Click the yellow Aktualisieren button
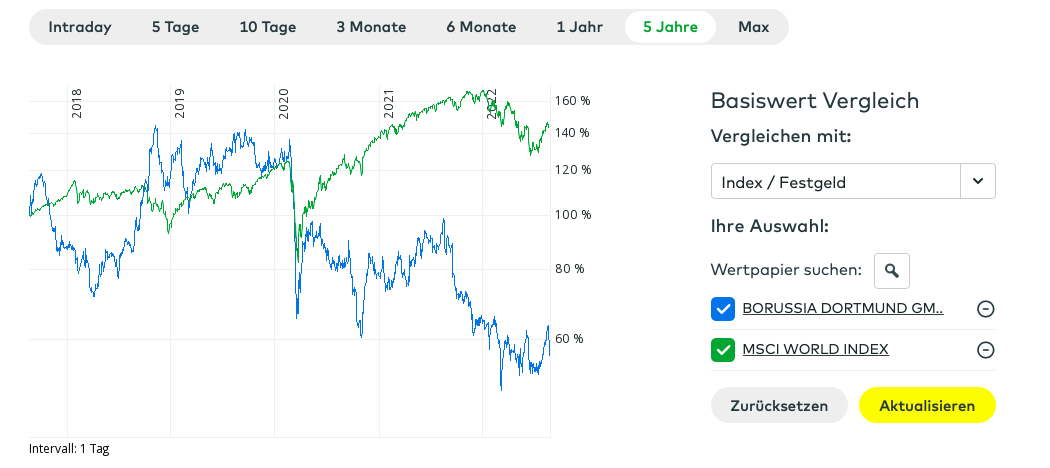The image size is (1050, 468). click(927, 406)
